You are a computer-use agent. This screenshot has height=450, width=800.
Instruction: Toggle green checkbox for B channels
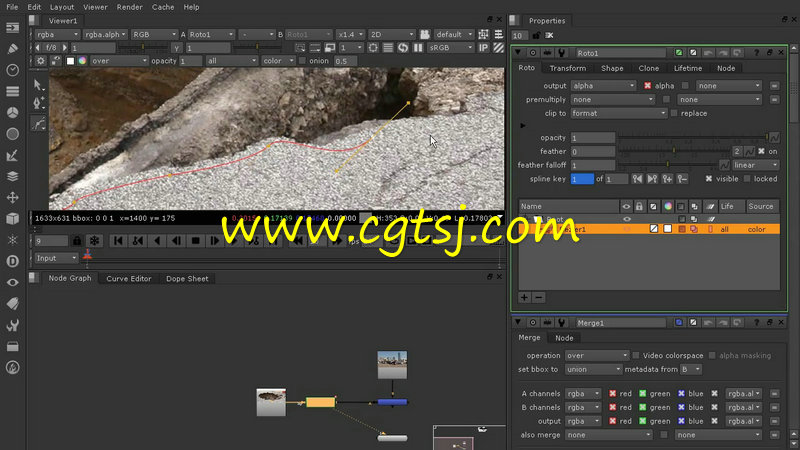pyautogui.click(x=642, y=408)
